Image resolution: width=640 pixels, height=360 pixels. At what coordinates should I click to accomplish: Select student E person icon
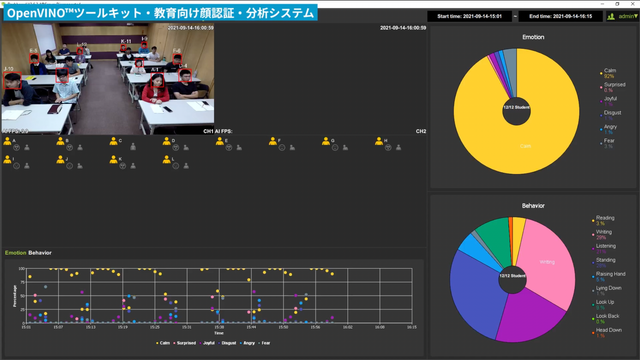(x=219, y=141)
